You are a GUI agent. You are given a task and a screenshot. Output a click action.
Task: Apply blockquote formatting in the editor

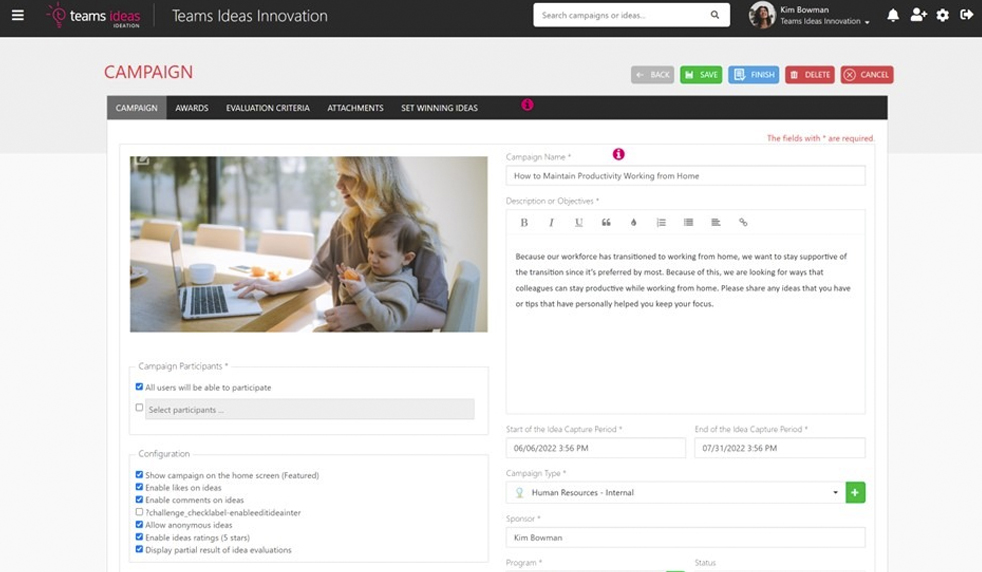point(606,222)
